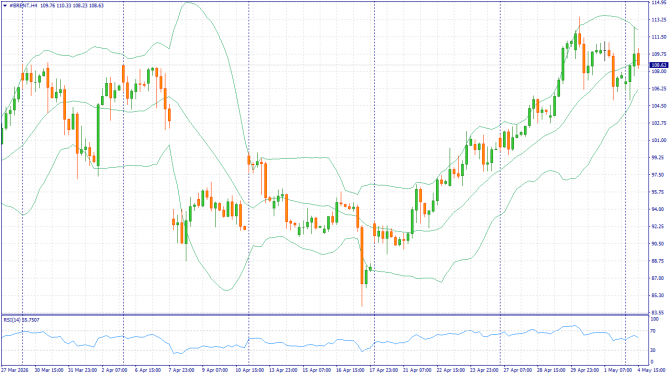Click the 101.00 price axis label
The width and height of the screenshot is (670, 376).
[x=659, y=141]
